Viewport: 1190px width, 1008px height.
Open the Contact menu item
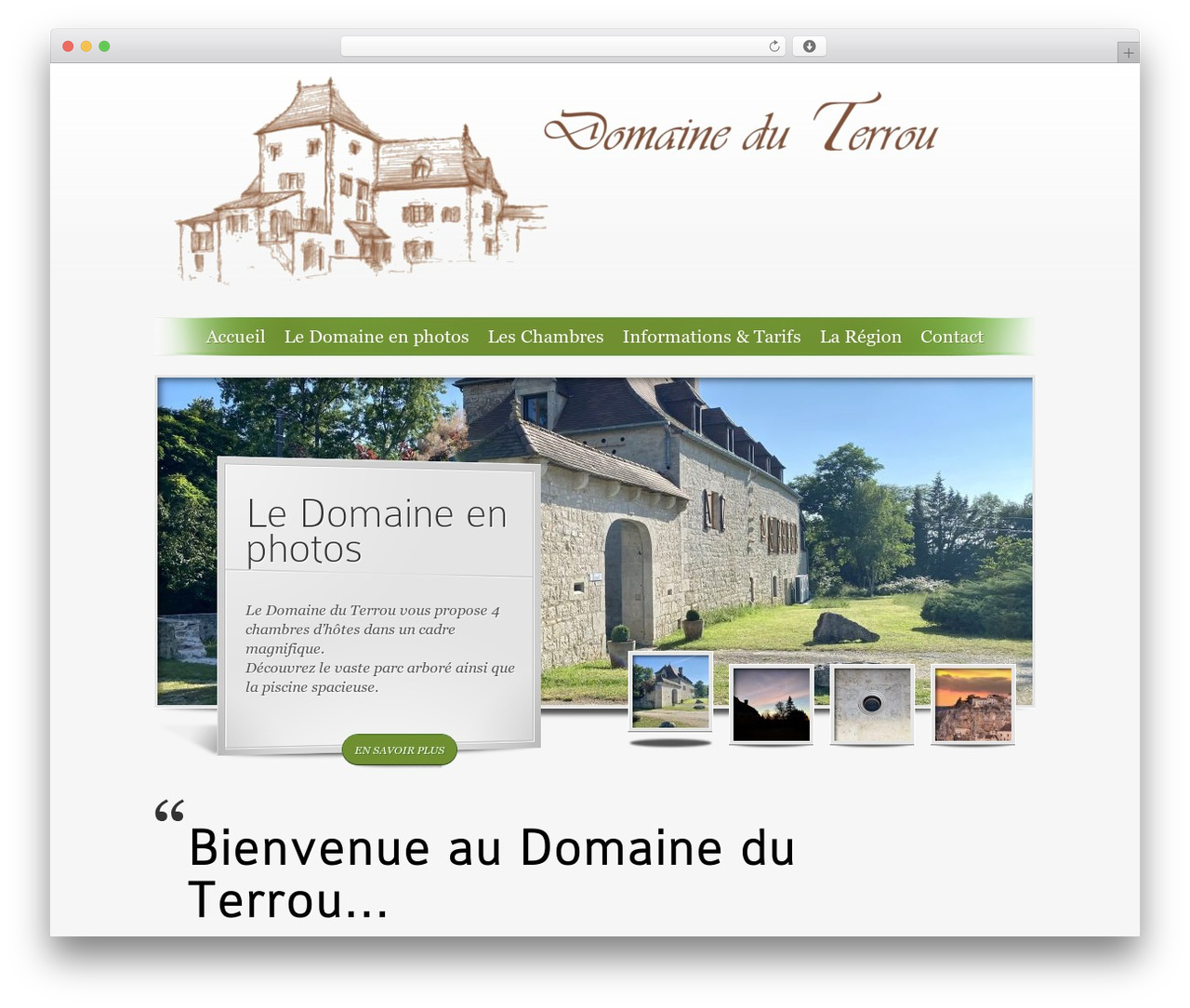click(x=952, y=337)
